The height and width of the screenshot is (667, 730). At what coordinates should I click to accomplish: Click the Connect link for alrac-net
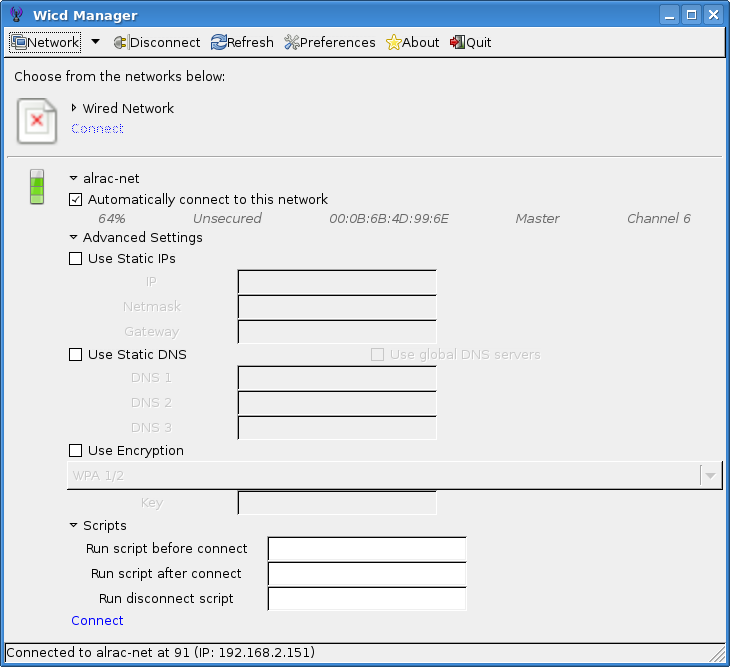pos(97,621)
